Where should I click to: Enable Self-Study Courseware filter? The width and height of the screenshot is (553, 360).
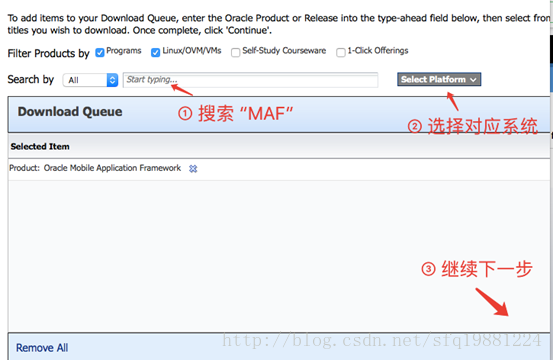(235, 53)
